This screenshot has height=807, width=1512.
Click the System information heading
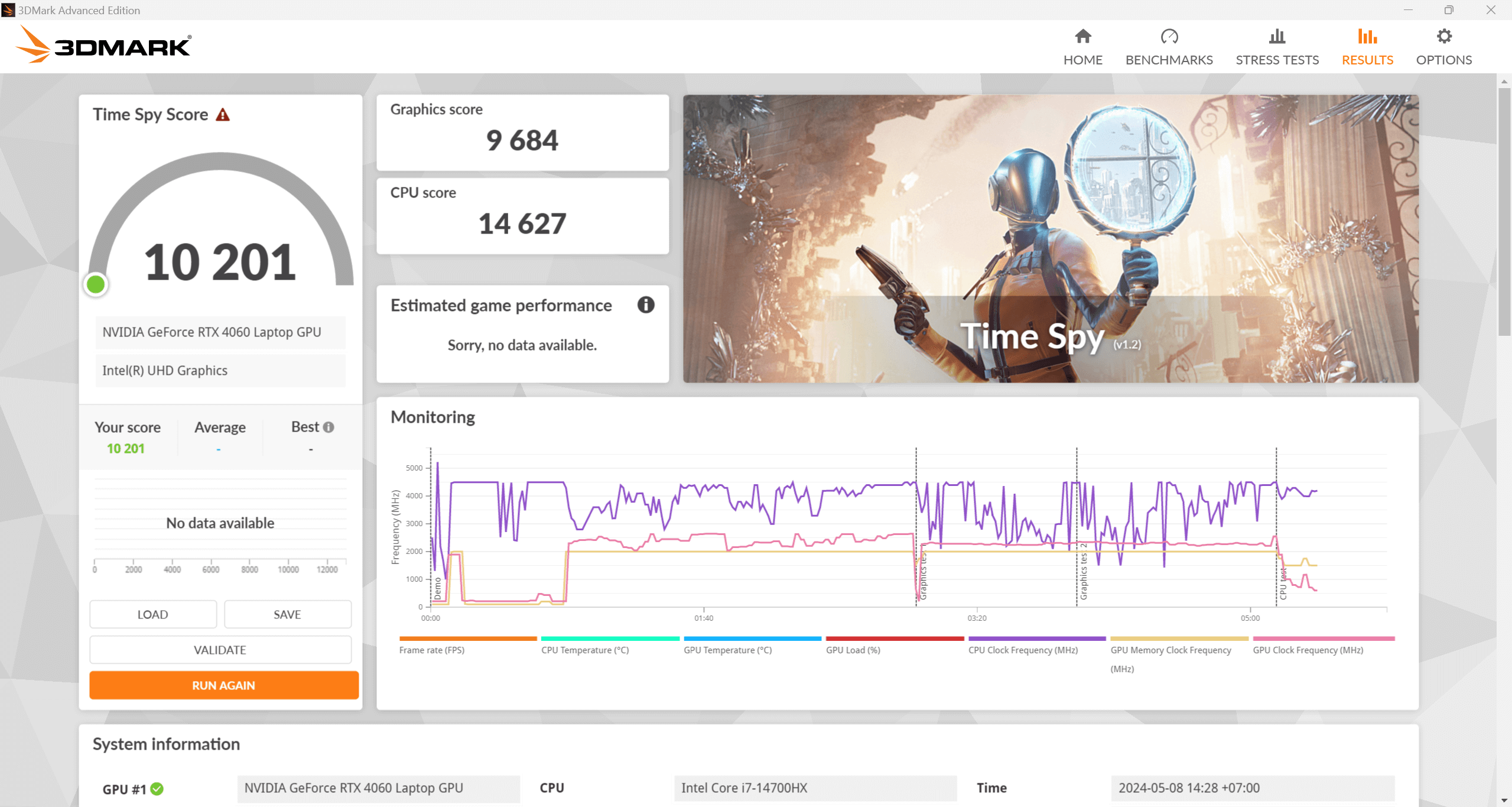point(166,744)
